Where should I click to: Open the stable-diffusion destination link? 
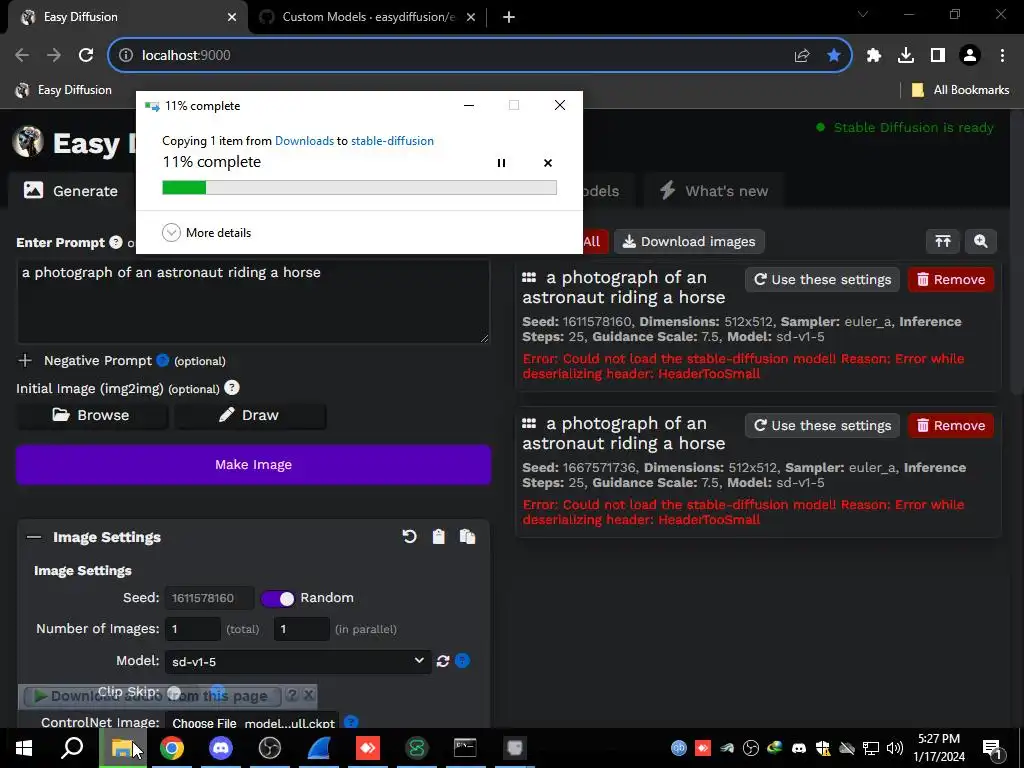coord(392,140)
